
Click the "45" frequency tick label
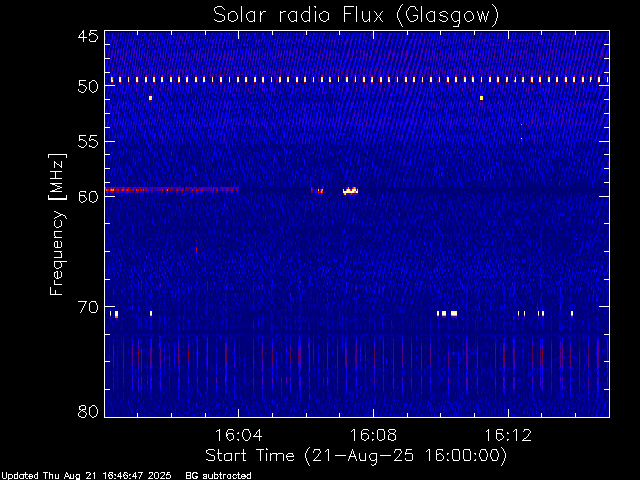tap(88, 36)
